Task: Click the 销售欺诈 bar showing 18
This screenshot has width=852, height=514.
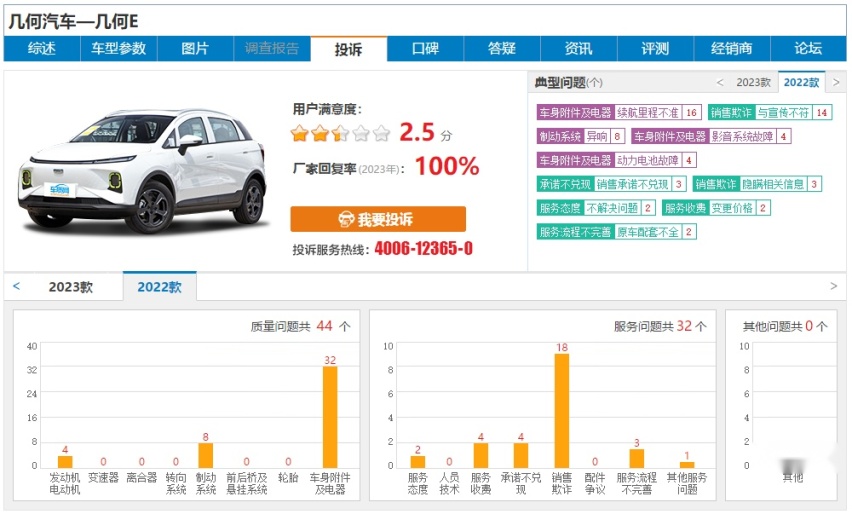Action: pyautogui.click(x=562, y=411)
